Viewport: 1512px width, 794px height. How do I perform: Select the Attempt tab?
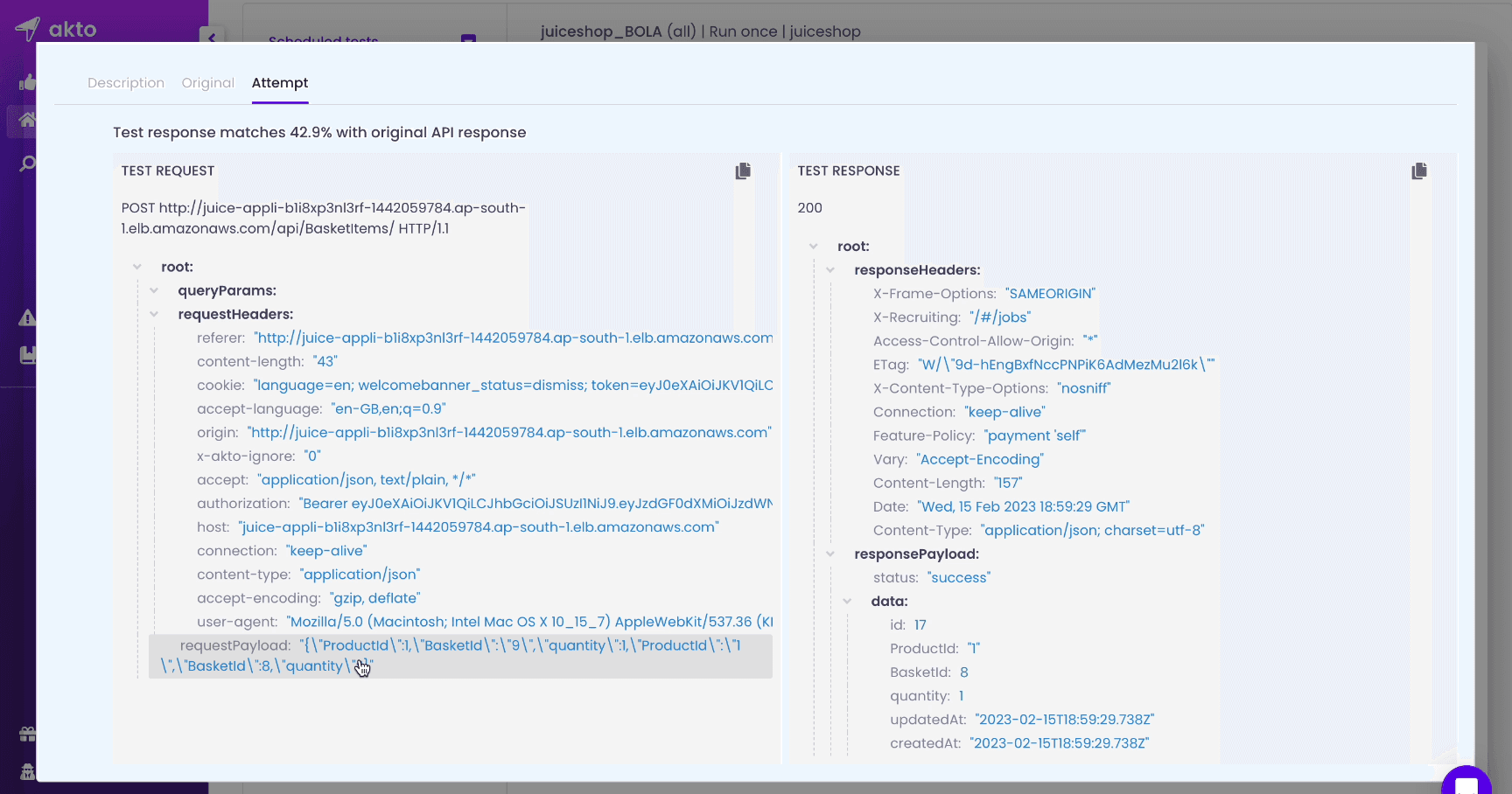(280, 82)
